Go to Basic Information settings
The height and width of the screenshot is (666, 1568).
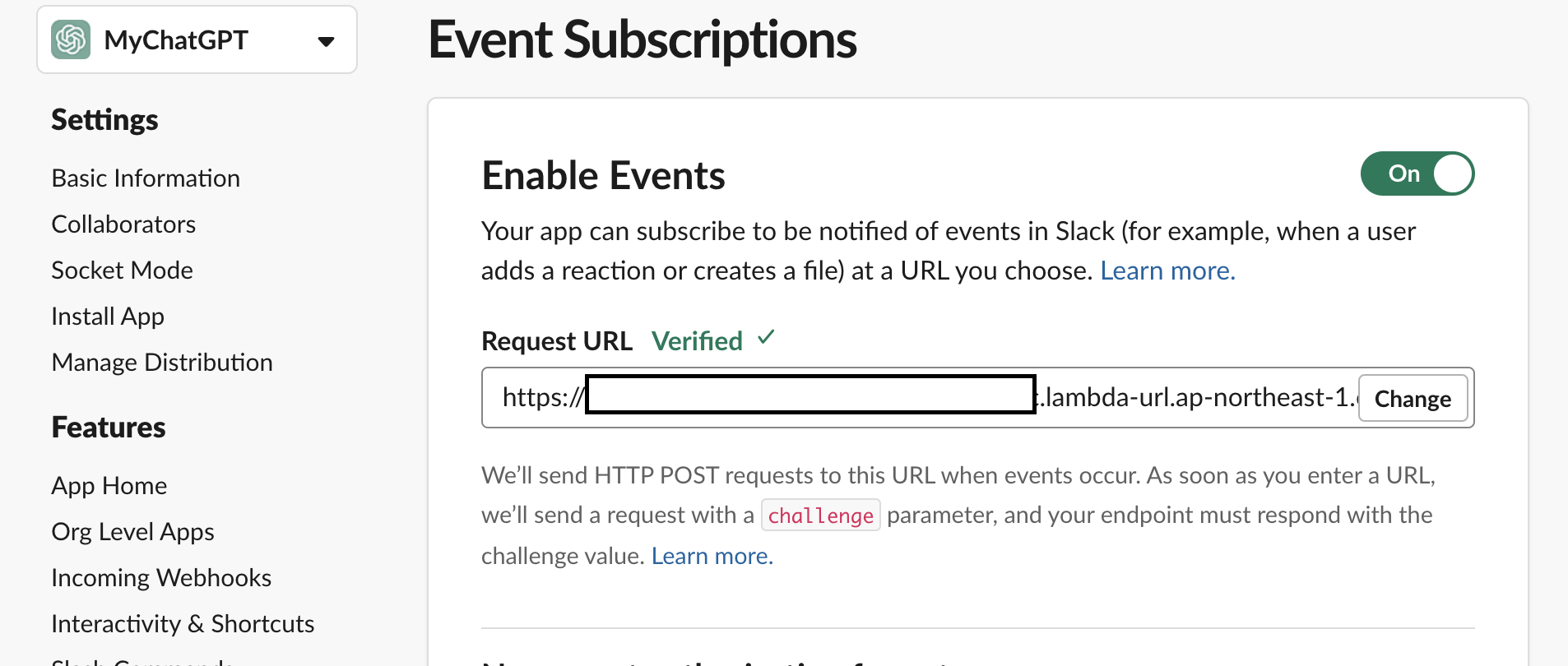pos(146,178)
